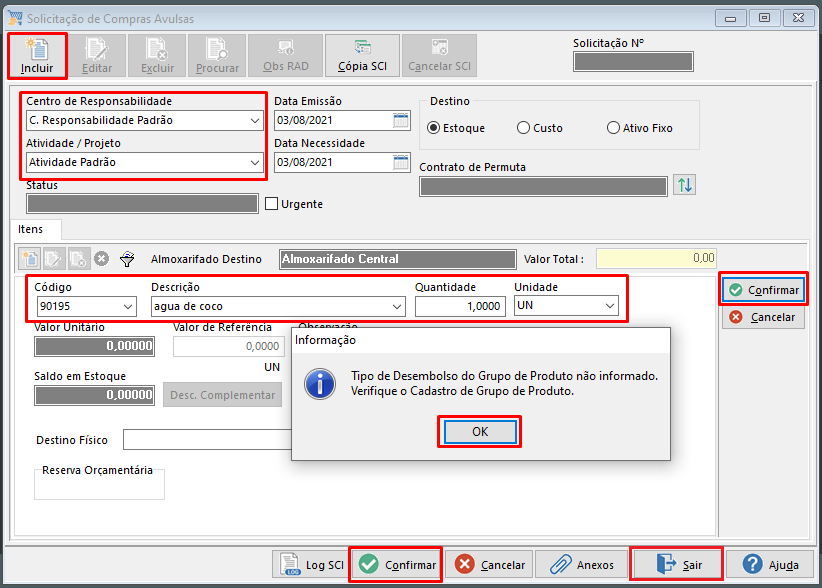
Task: Click the Excluir toolbar button
Action: 157,56
